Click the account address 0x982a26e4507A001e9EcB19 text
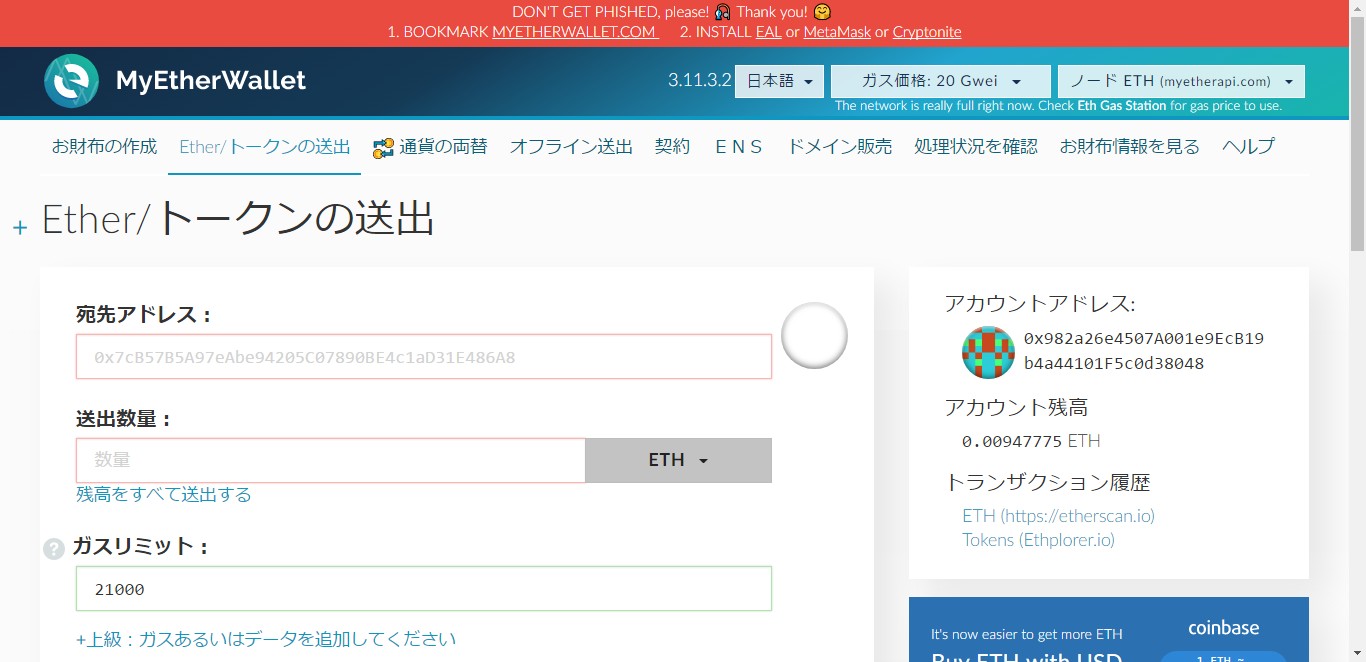Viewport: 1366px width, 662px height. coord(1144,339)
